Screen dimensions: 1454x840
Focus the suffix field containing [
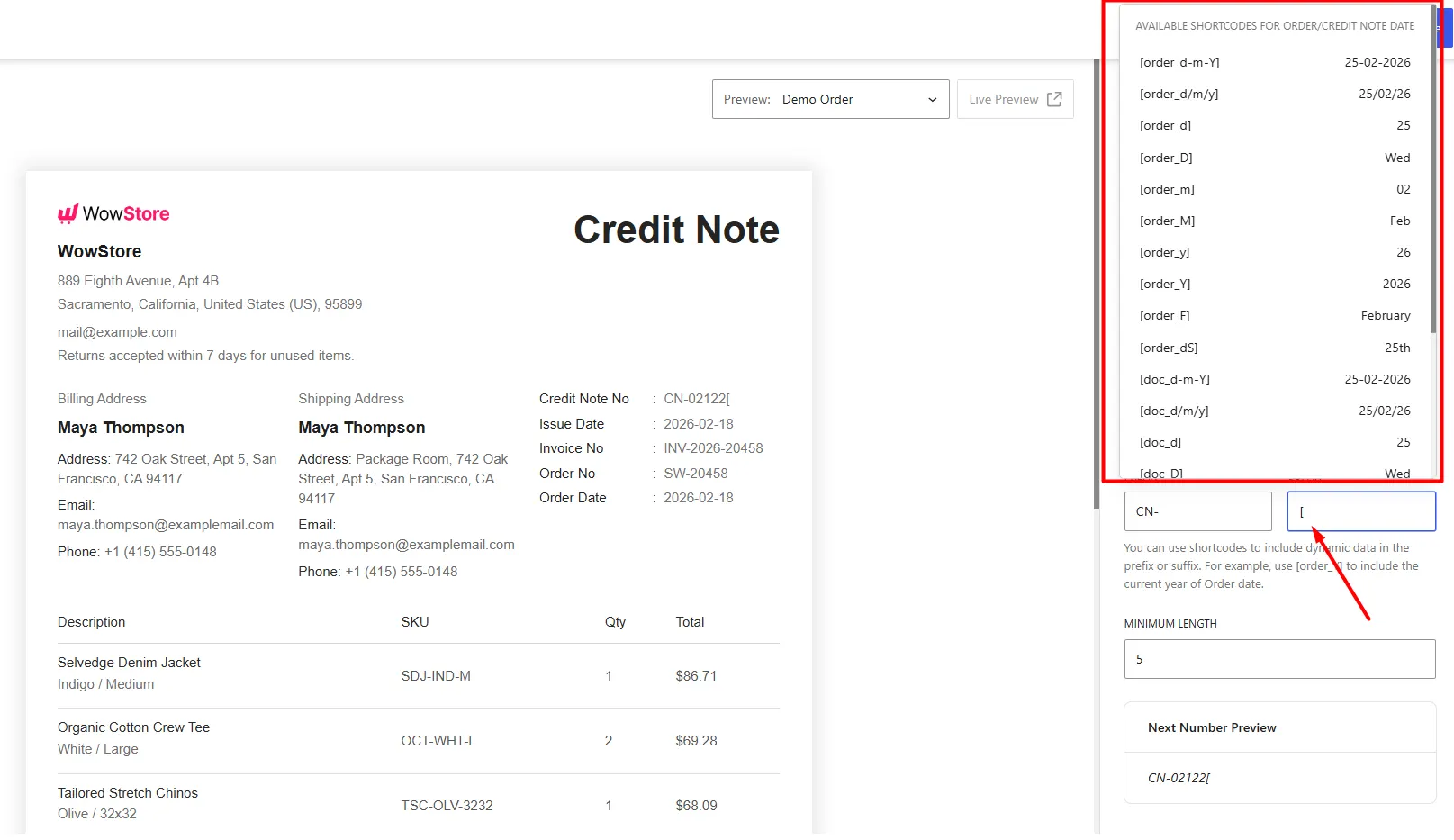1361,511
